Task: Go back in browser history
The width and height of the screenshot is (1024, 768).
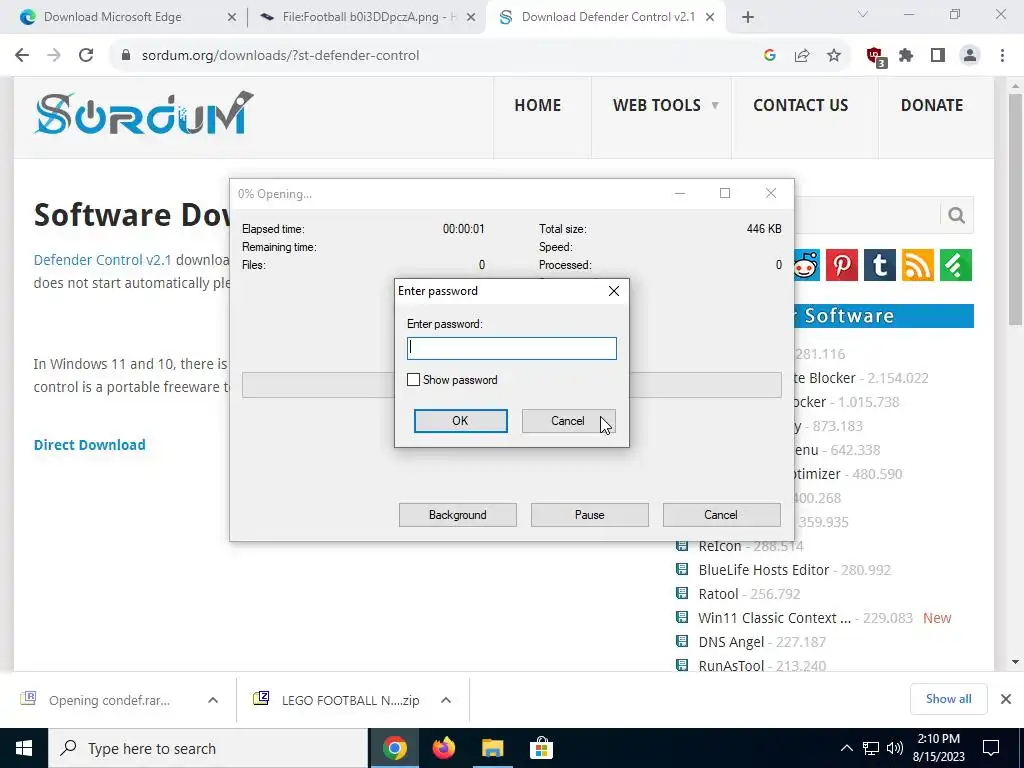Action: click(22, 56)
